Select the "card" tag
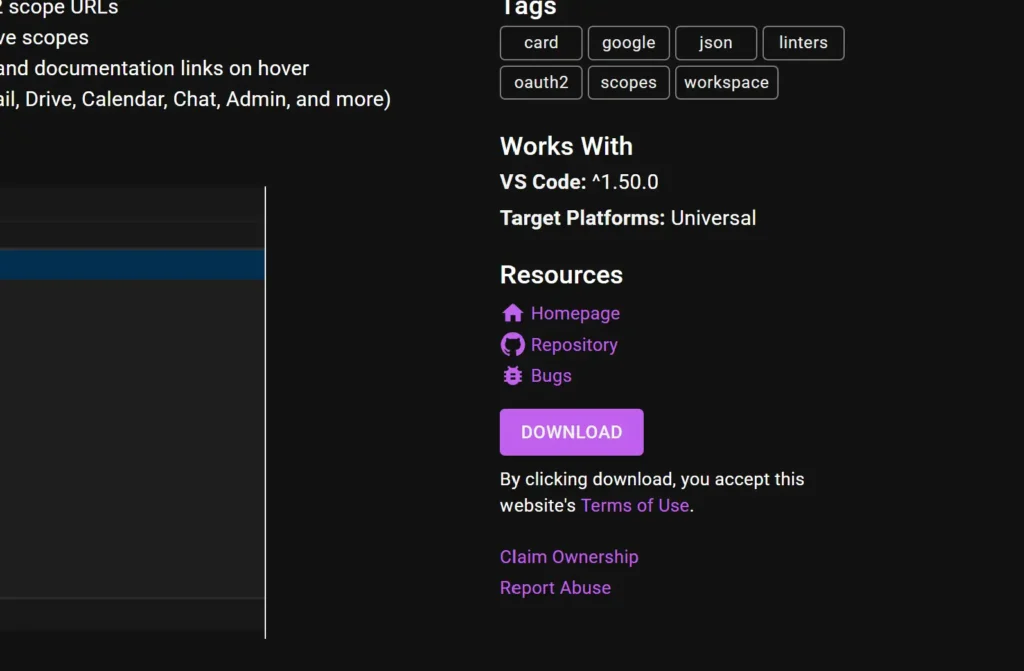Screen dimensions: 1024x671 541,43
